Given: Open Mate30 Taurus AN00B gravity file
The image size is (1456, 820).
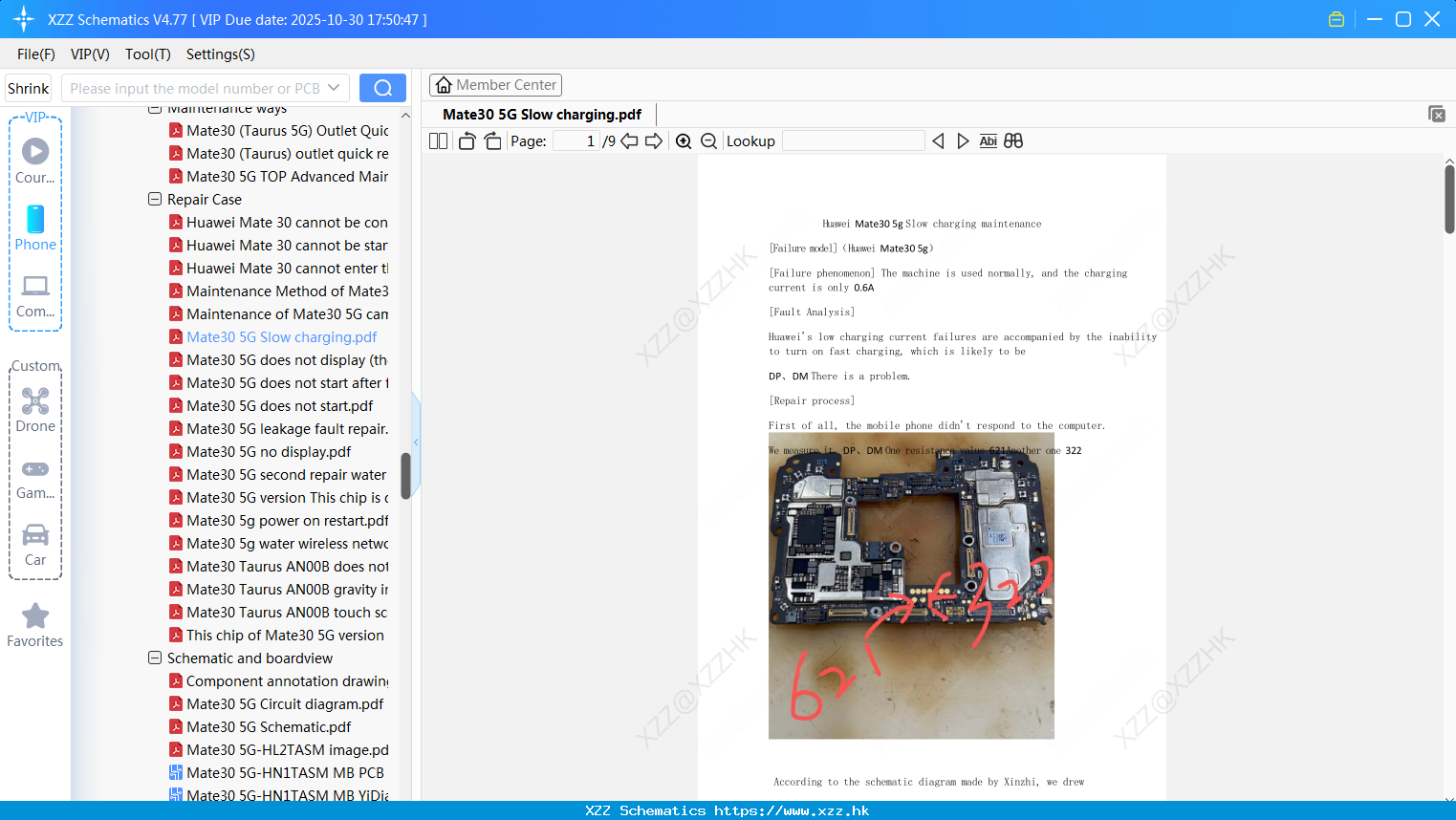Looking at the screenshot, I should click(x=278, y=590).
